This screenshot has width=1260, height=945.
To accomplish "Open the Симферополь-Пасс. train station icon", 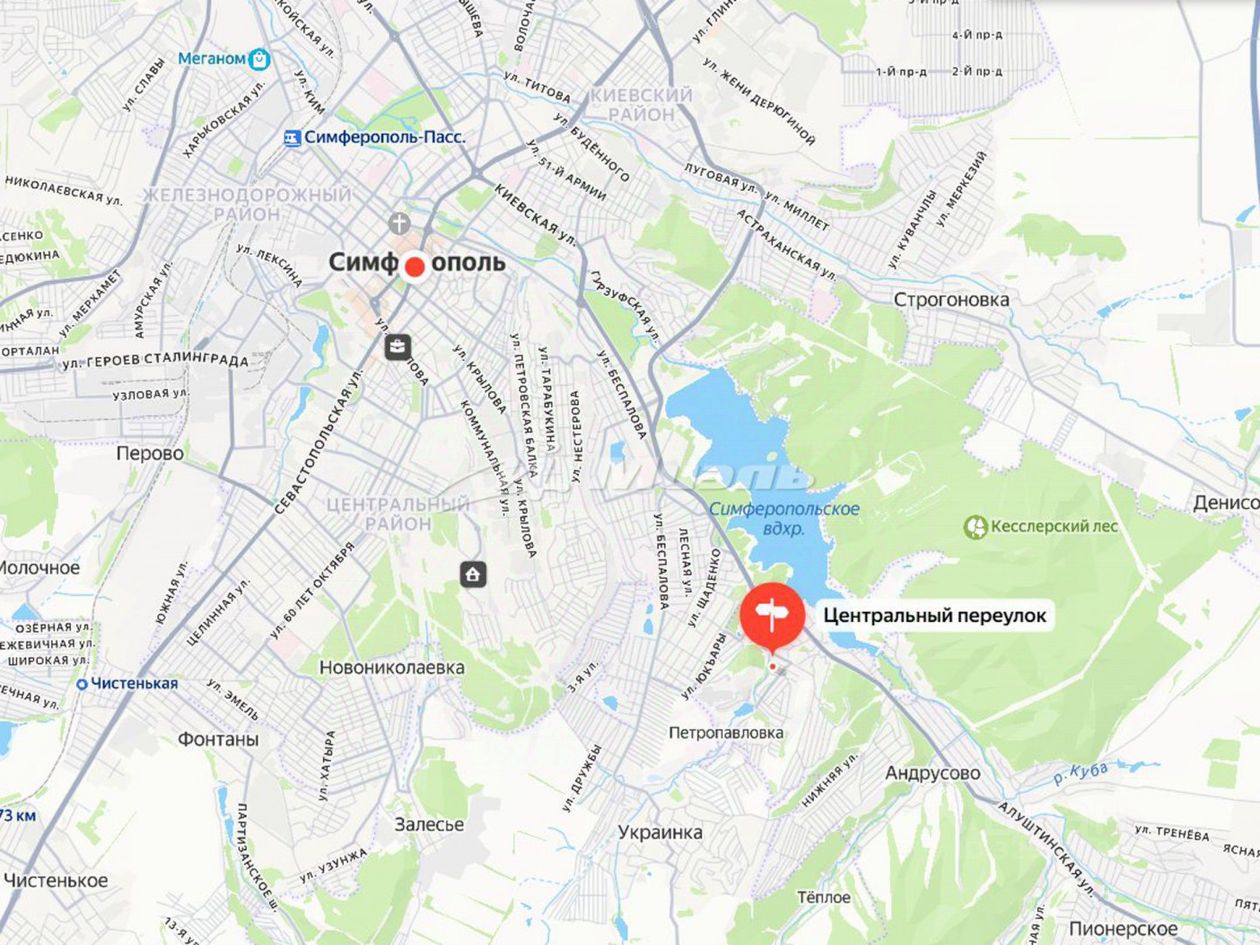I will pyautogui.click(x=292, y=138).
